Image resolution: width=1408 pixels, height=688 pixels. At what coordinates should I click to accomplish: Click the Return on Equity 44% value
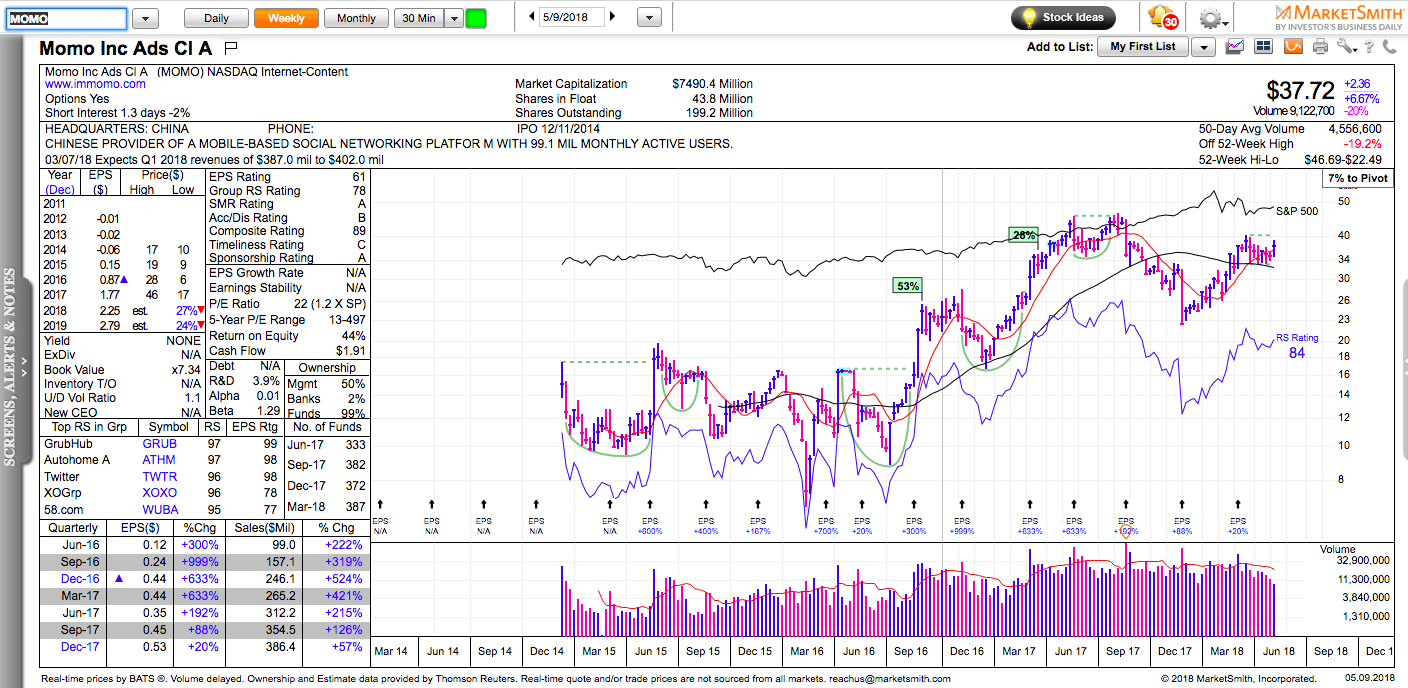[354, 336]
